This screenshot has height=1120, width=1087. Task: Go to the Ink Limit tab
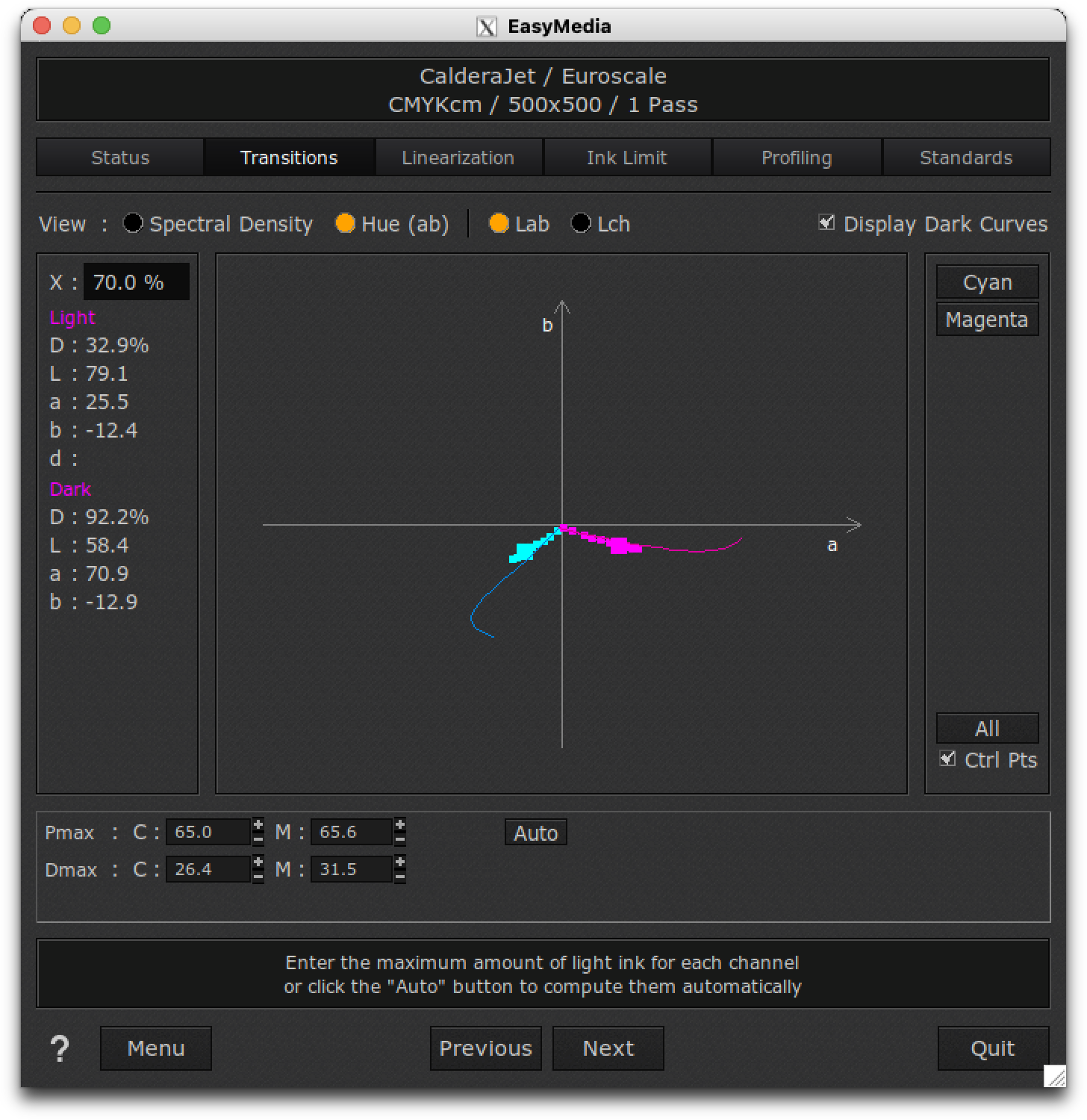click(627, 158)
